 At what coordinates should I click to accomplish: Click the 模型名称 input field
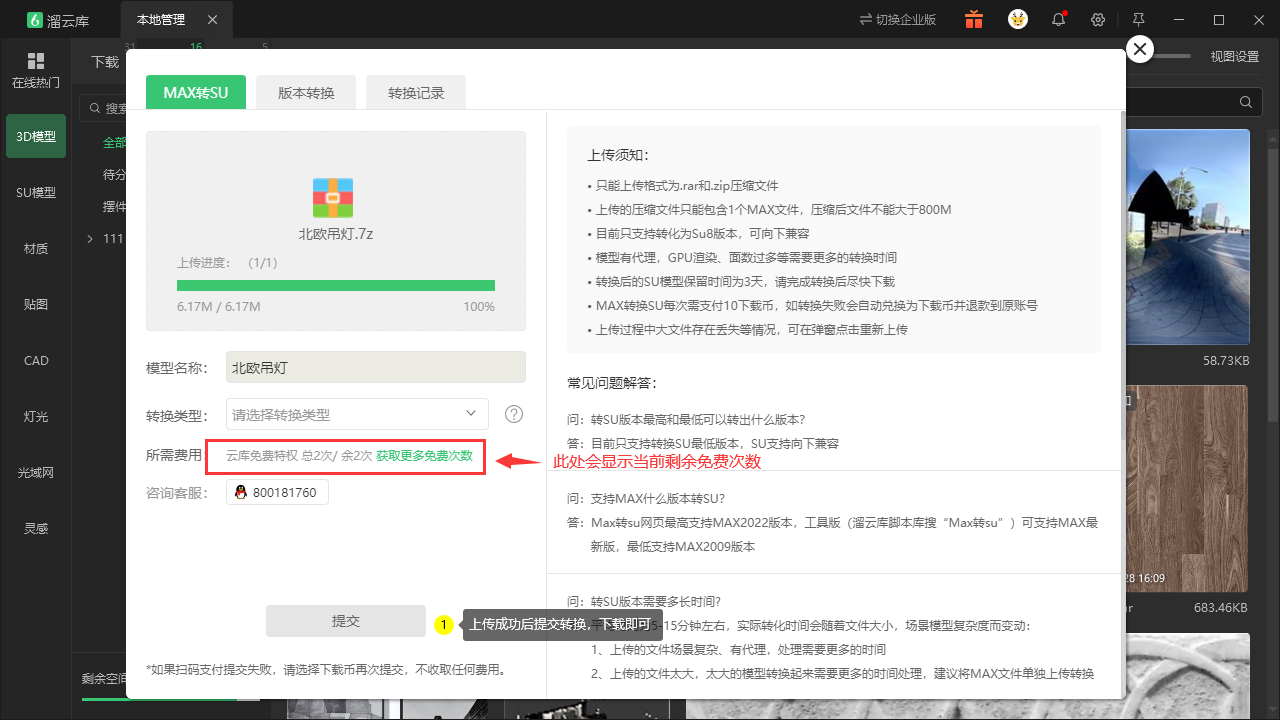376,367
